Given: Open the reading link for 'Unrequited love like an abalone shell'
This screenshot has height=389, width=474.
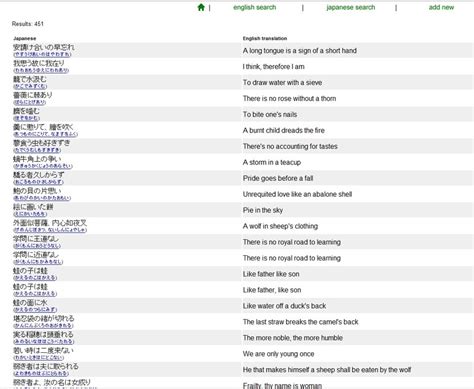Looking at the screenshot, I should pyautogui.click(x=42, y=198).
